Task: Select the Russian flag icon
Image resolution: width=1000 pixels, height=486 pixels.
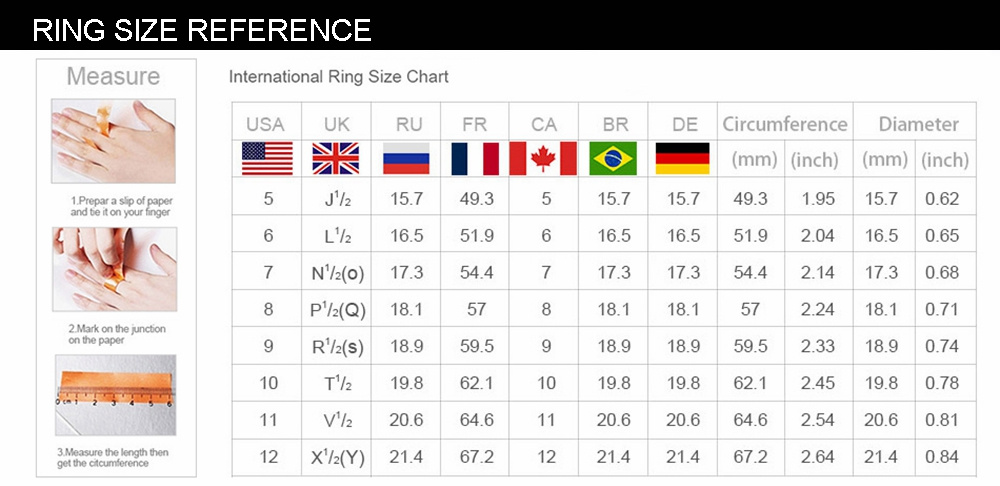Action: 406,158
